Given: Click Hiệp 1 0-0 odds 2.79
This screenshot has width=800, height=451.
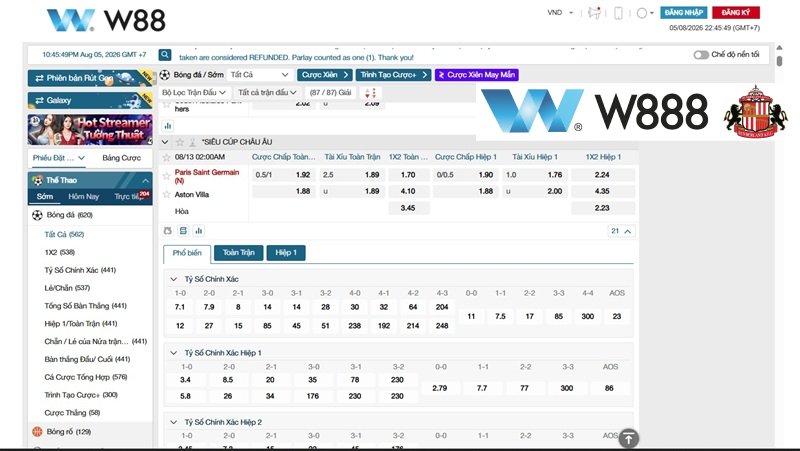Looking at the screenshot, I should pos(440,388).
